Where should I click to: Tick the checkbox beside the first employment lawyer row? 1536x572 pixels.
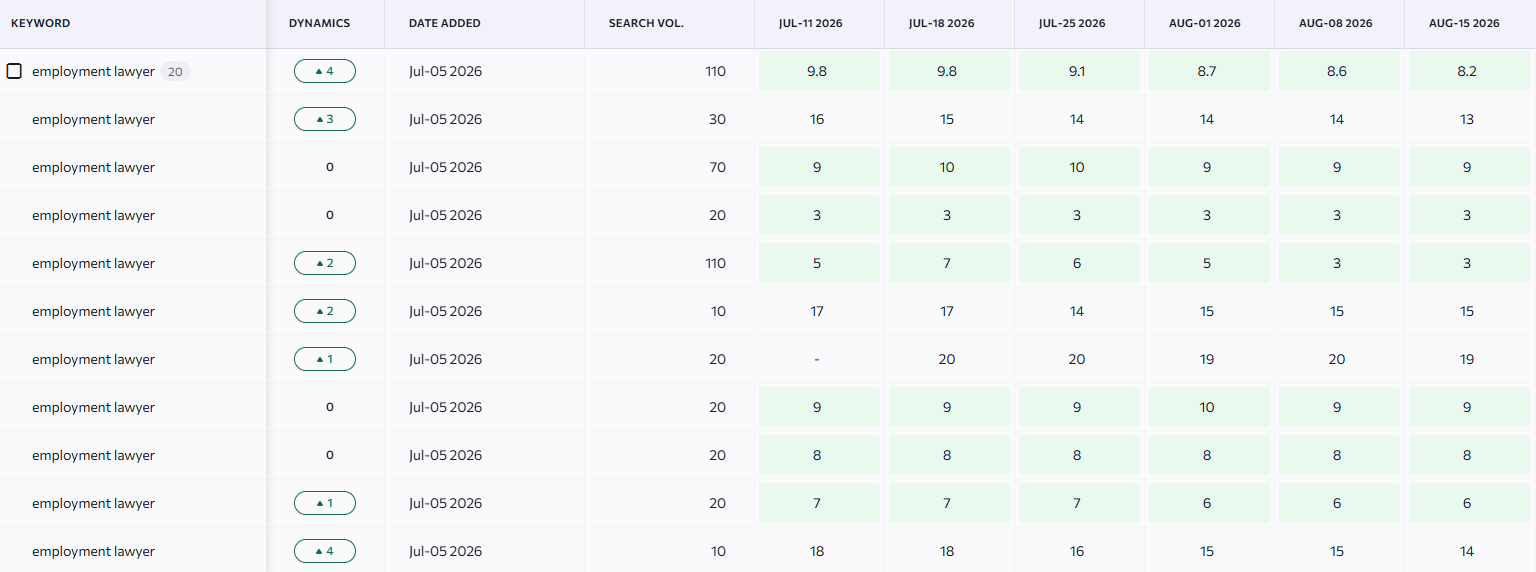[14, 71]
